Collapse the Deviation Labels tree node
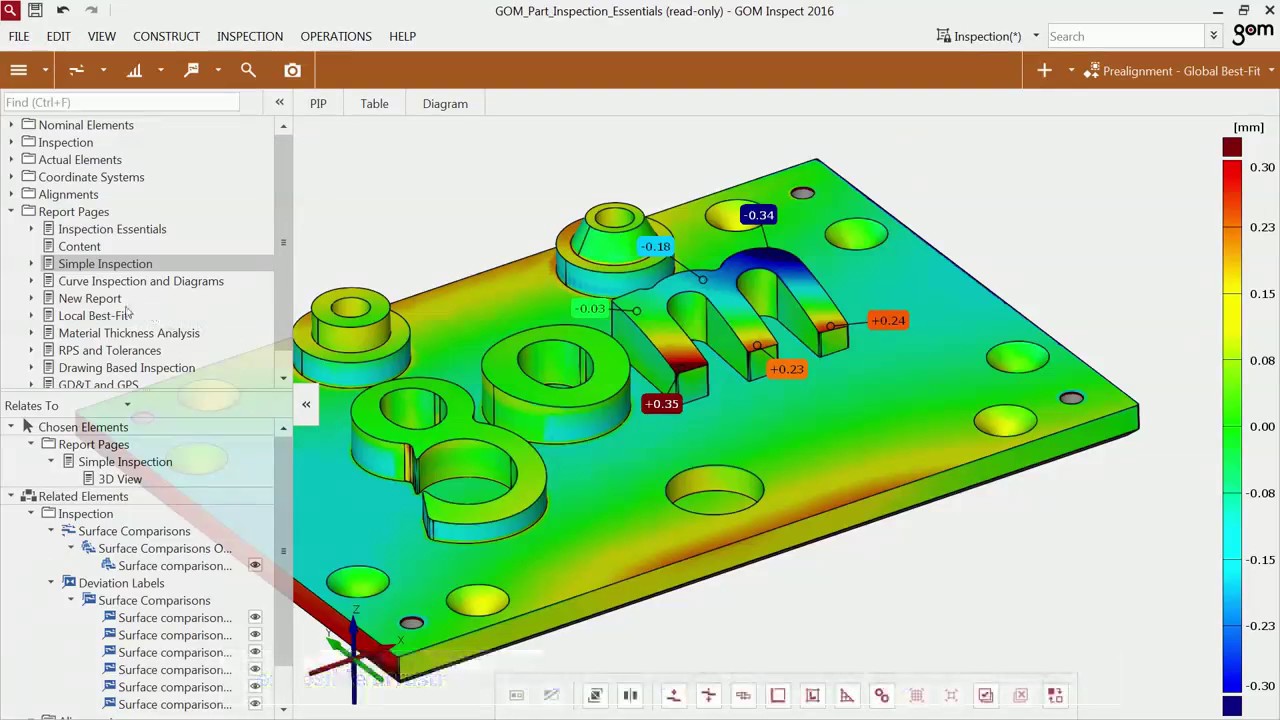The width and height of the screenshot is (1280, 720). [x=51, y=583]
